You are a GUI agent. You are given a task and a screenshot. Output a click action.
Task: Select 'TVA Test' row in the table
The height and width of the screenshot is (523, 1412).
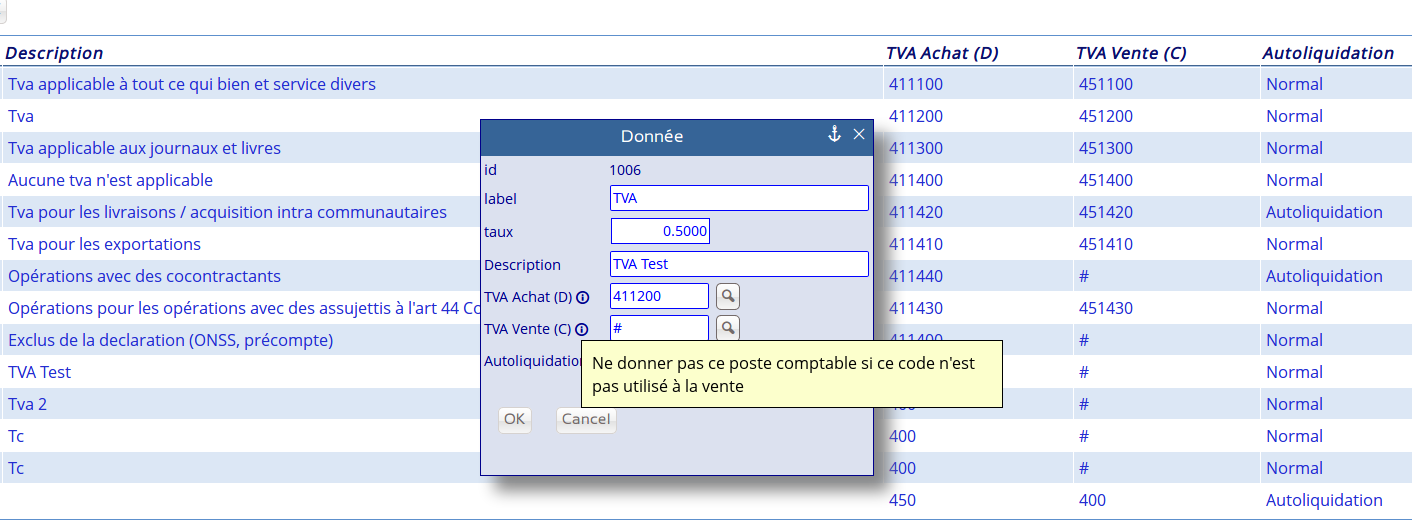pyautogui.click(x=39, y=372)
